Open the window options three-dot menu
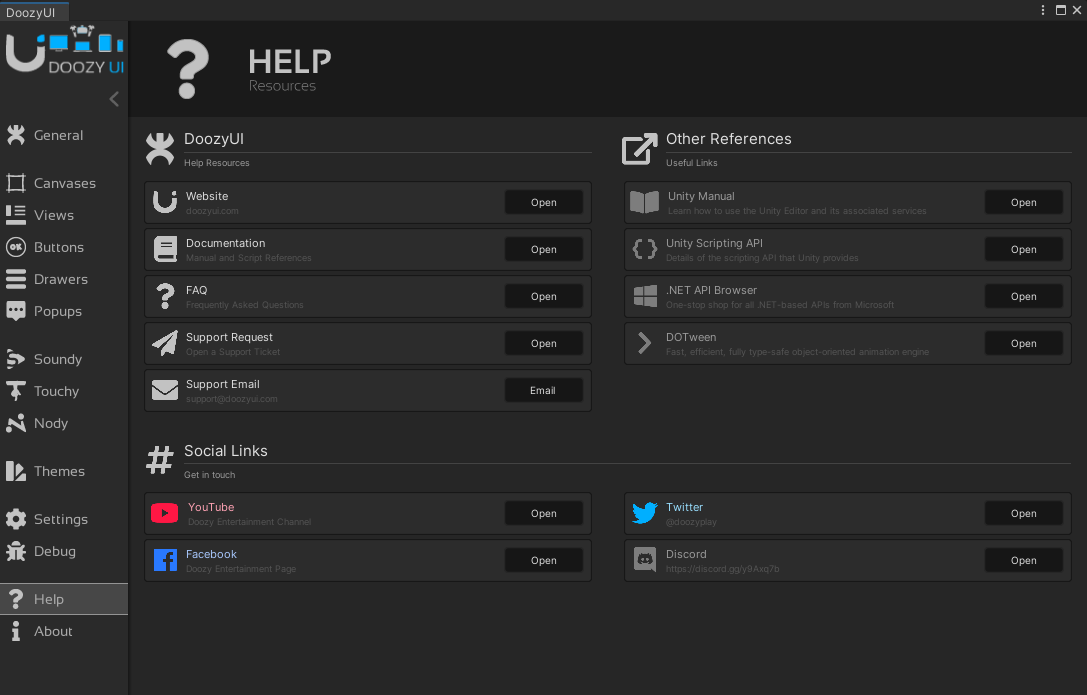The height and width of the screenshot is (695, 1087). (x=1042, y=10)
